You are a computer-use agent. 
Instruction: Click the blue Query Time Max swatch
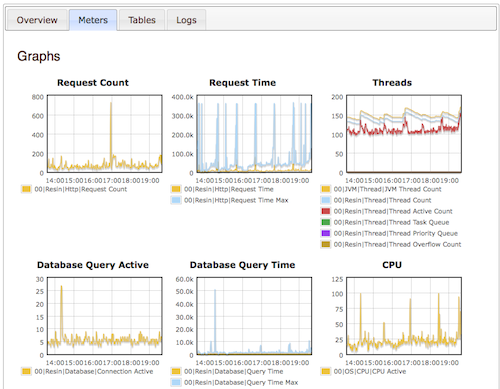[x=176, y=382]
